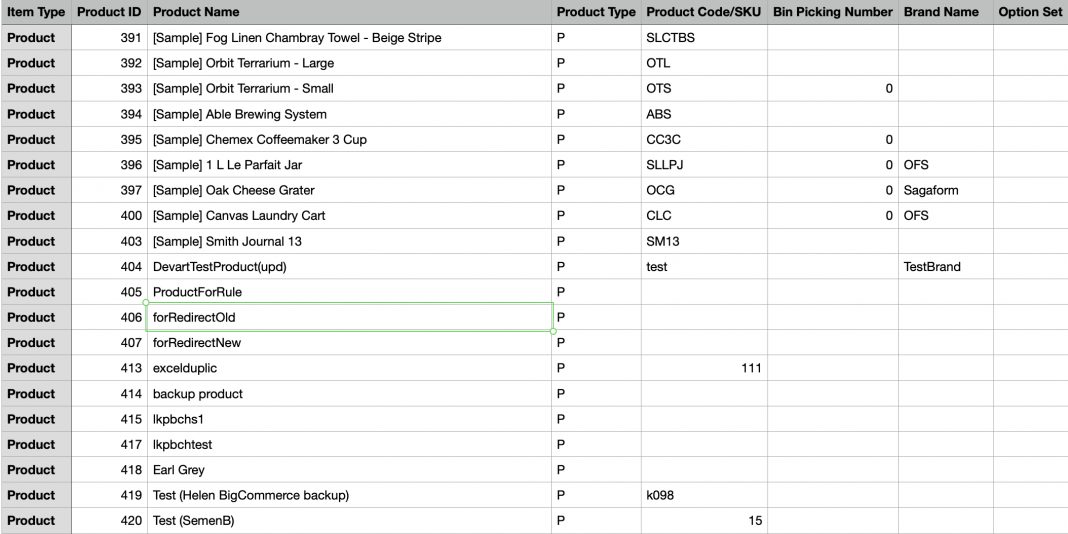1068x534 pixels.
Task: Click the Earl Grey product name cell
Action: 349,470
